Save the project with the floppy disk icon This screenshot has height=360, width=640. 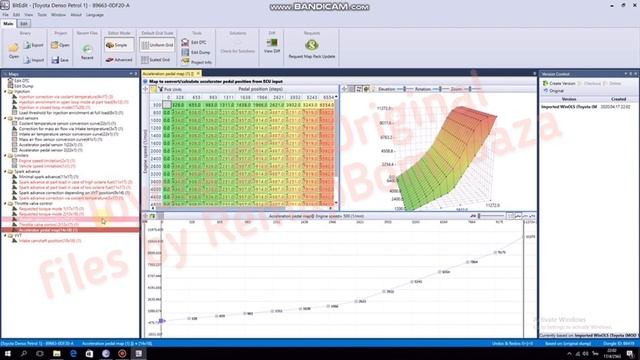[x=60, y=60]
